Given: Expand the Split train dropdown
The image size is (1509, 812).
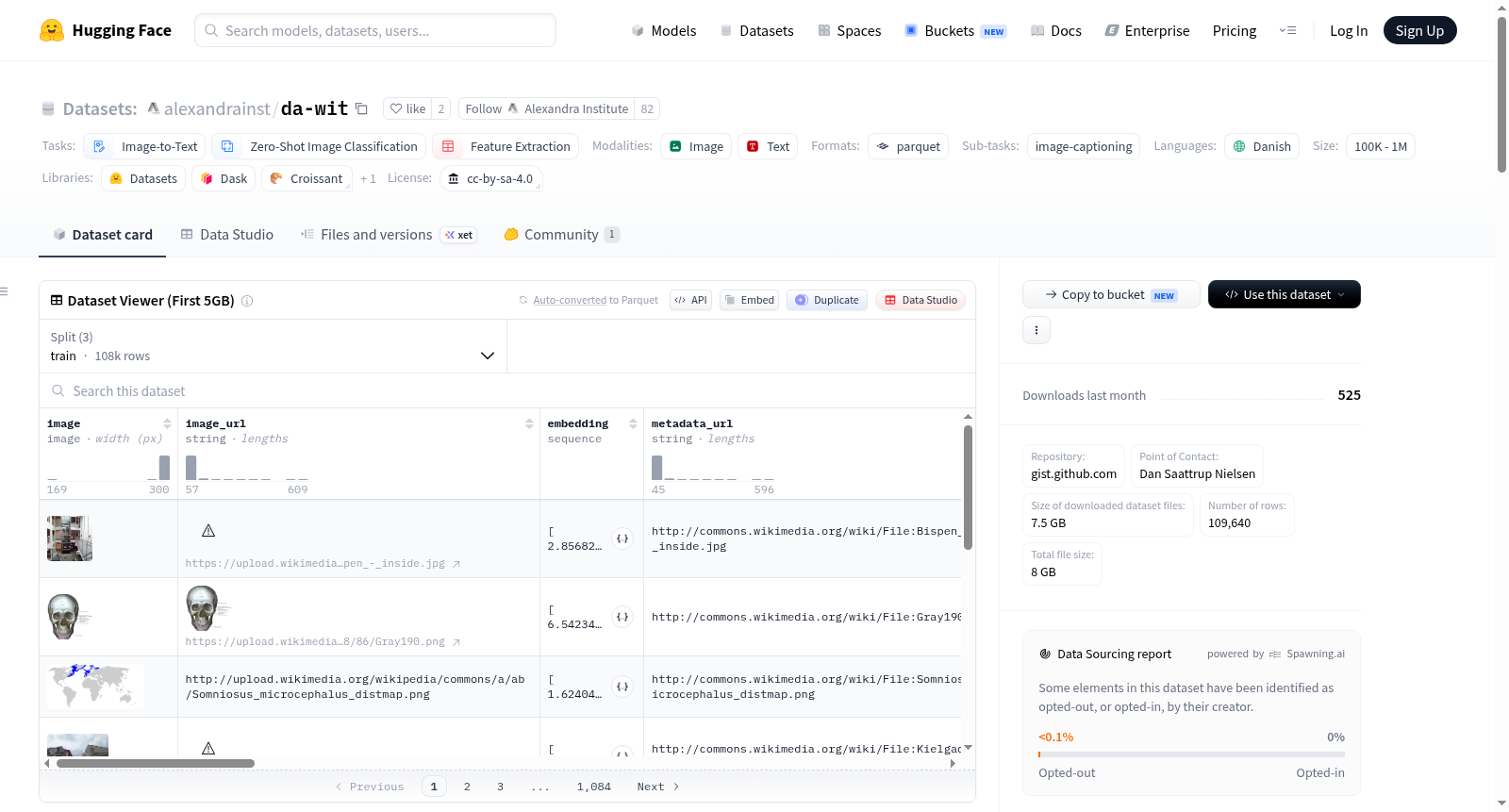Looking at the screenshot, I should (x=273, y=346).
